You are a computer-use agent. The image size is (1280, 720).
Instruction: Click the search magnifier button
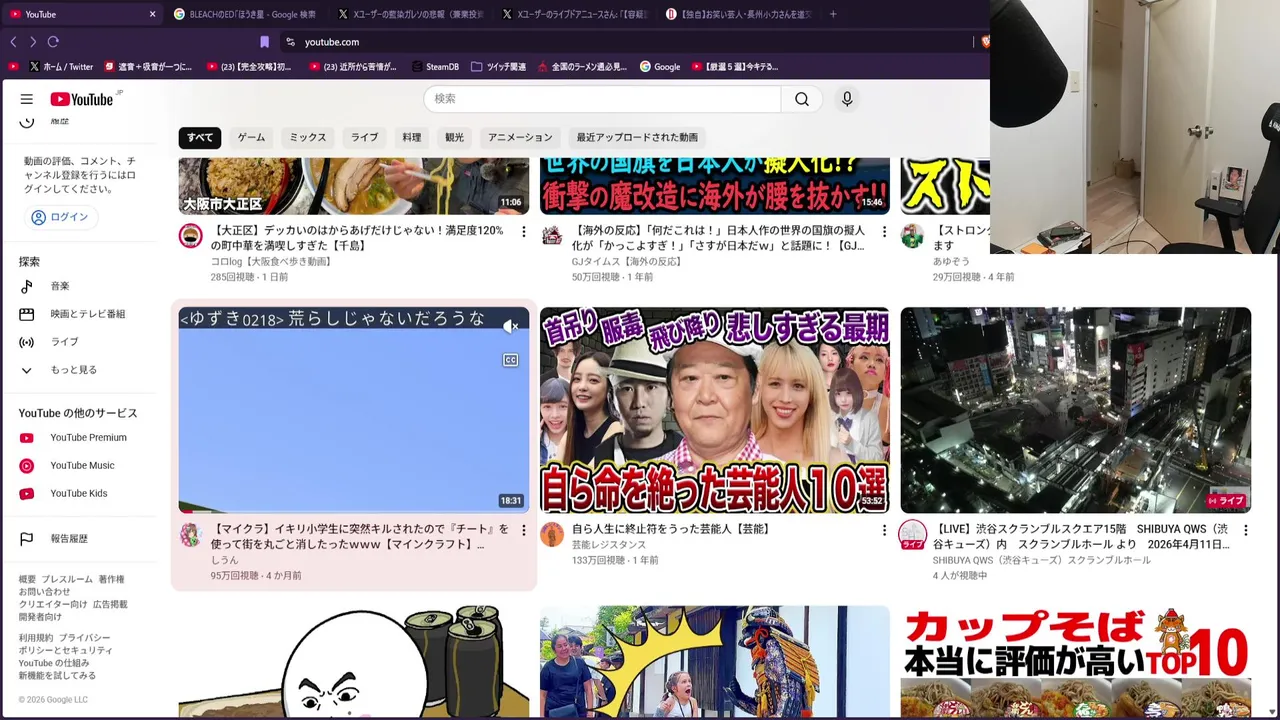click(x=802, y=99)
